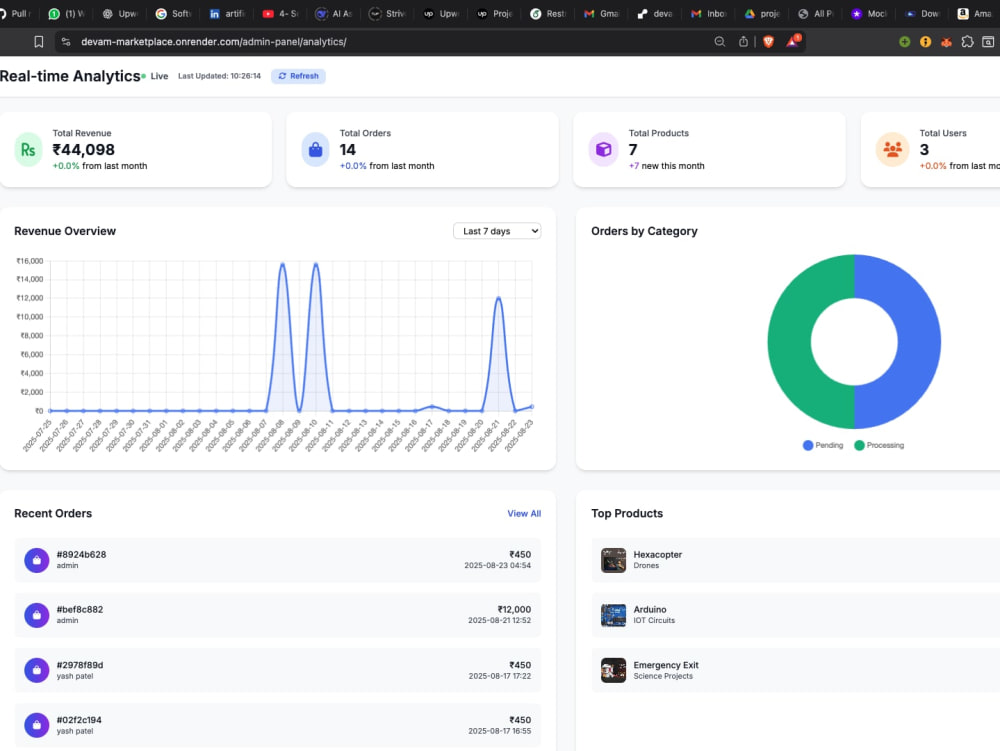Click the green Live status dot

[143, 77]
